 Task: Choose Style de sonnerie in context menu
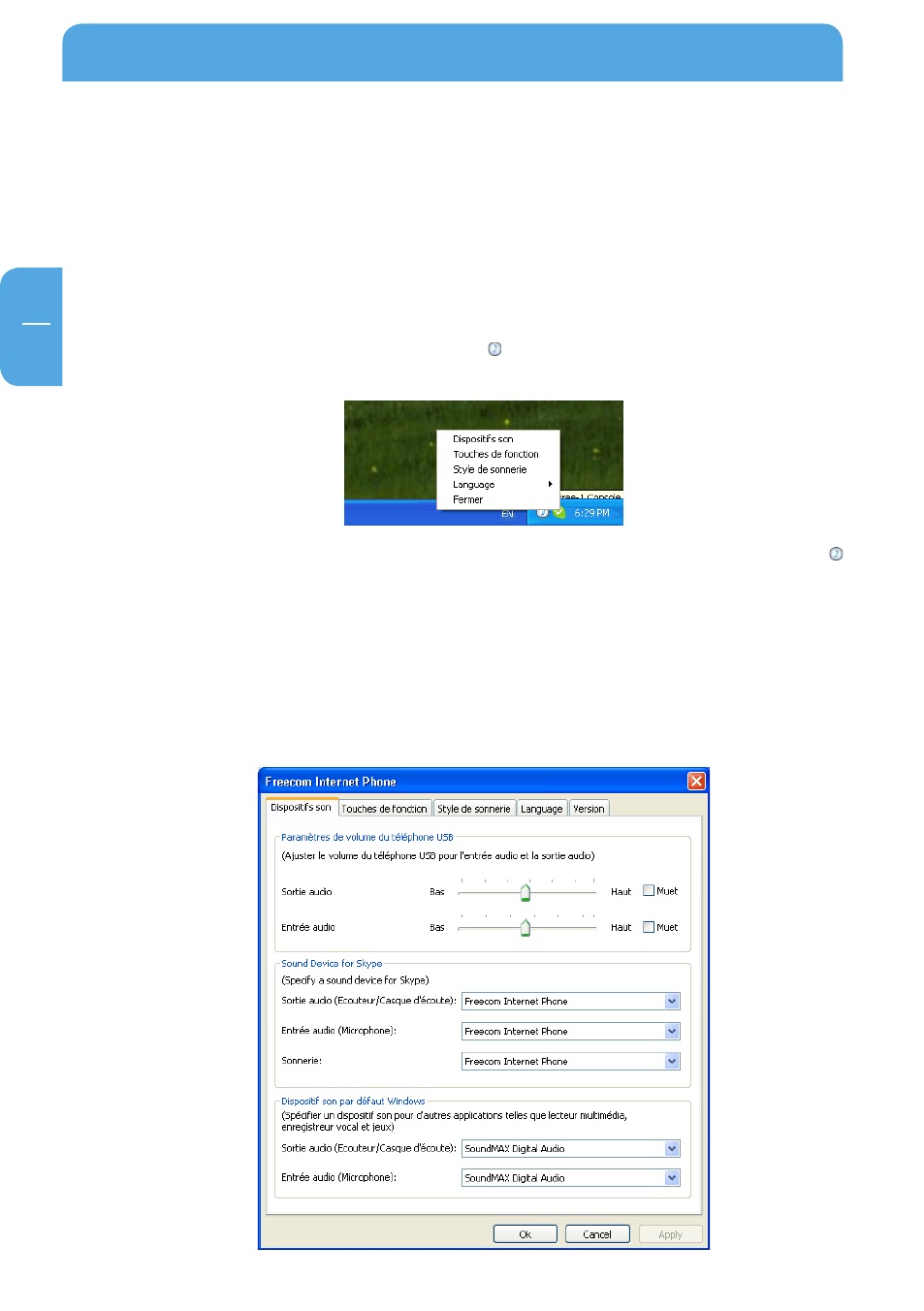[490, 469]
